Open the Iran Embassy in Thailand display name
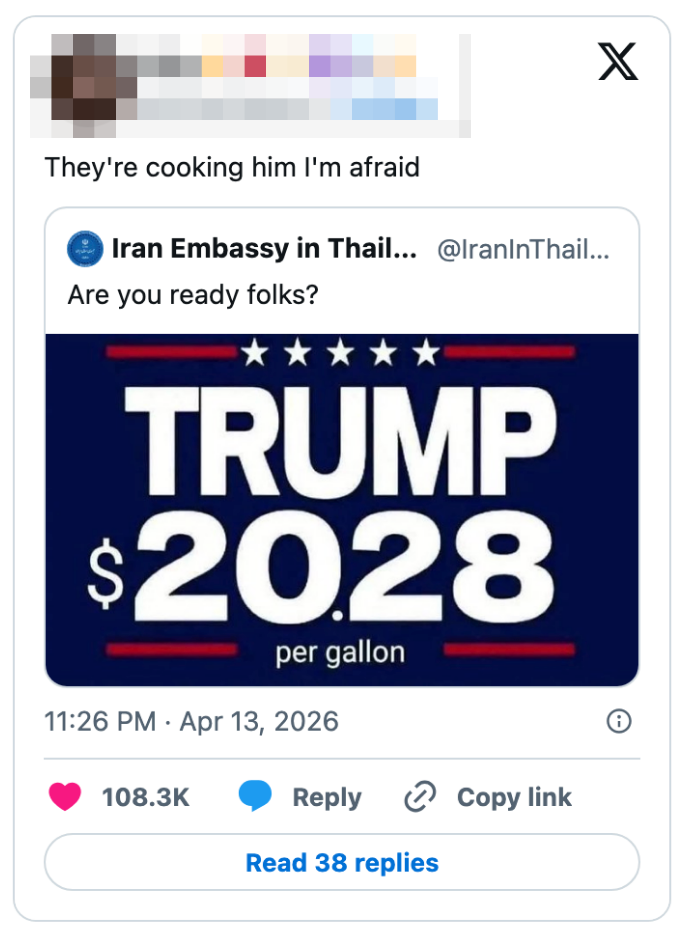Screen dimensions: 688x942 tap(264, 249)
